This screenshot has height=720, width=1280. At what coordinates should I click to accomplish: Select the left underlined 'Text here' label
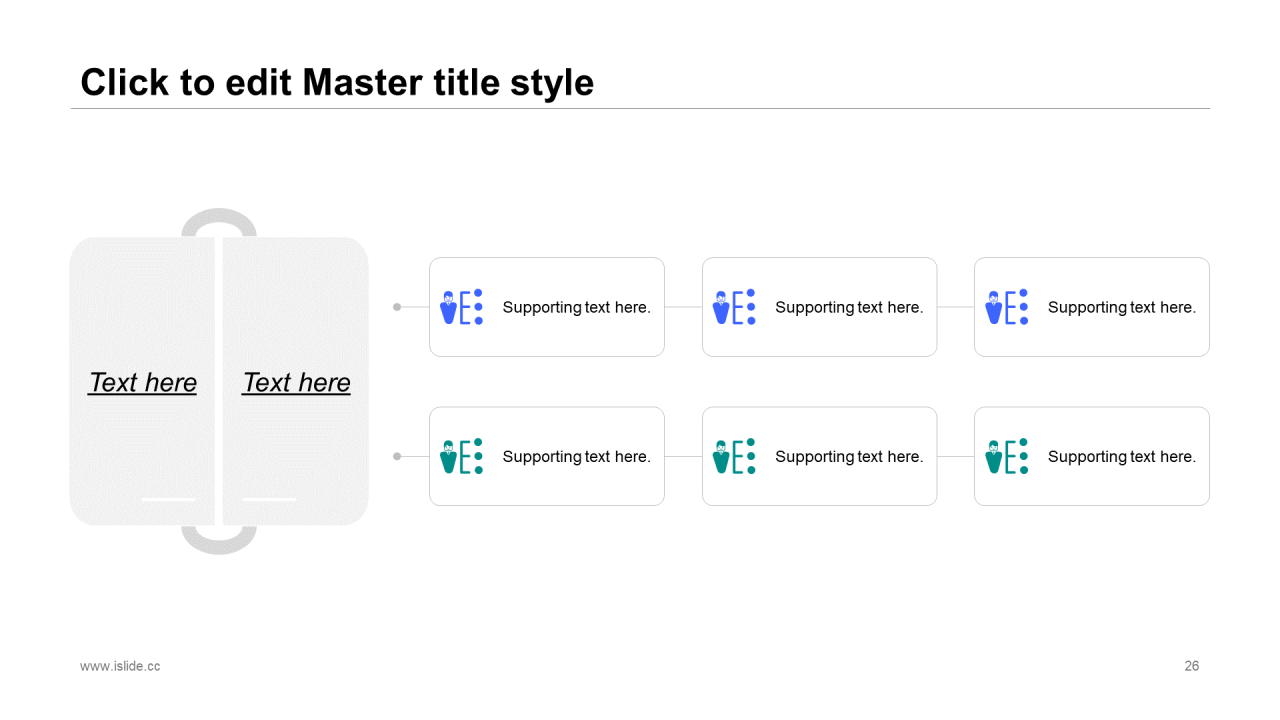(x=142, y=383)
